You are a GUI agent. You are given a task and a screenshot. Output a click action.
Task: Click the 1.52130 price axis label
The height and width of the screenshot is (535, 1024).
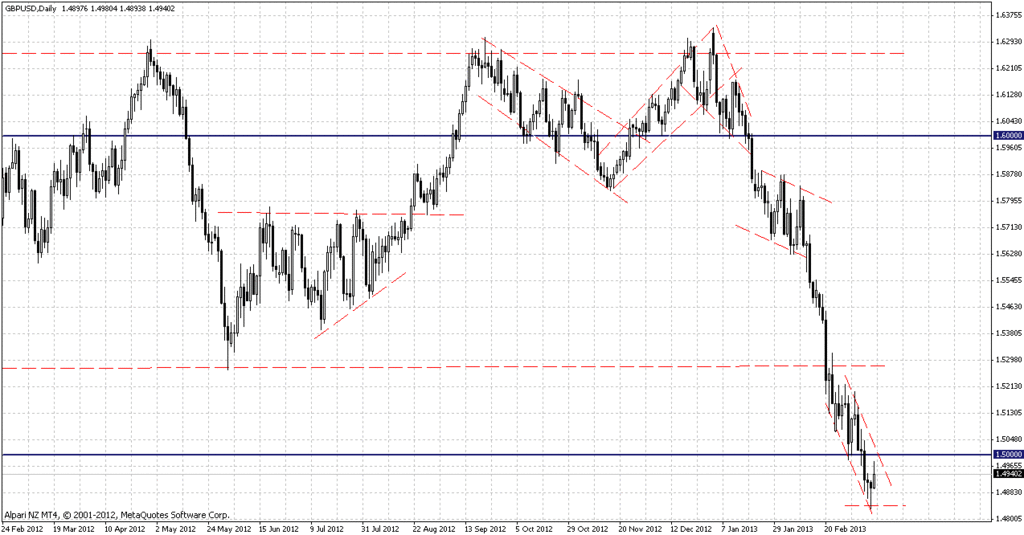point(1009,386)
